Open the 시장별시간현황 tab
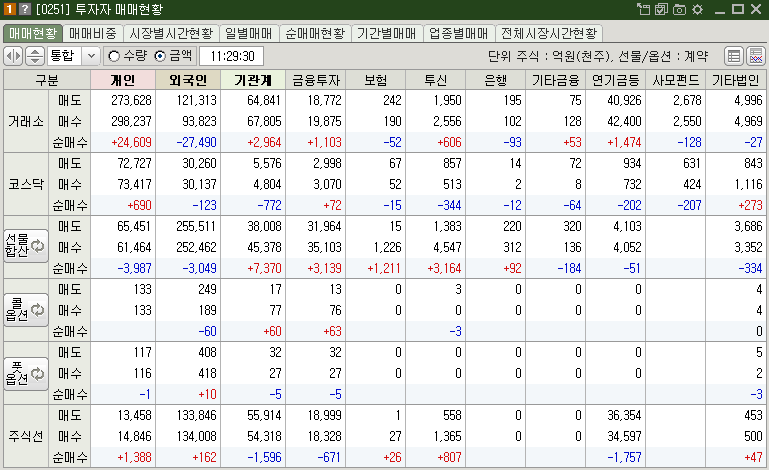769x470 pixels. click(171, 33)
